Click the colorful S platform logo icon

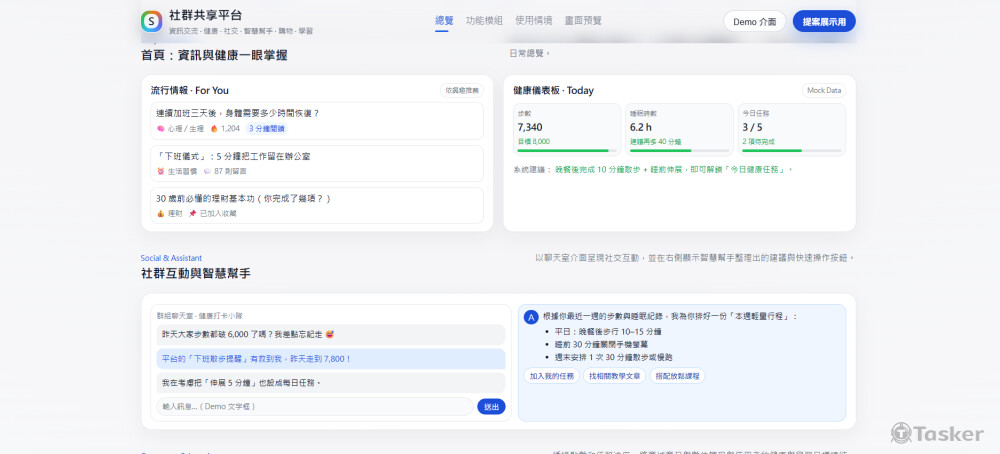click(x=152, y=21)
